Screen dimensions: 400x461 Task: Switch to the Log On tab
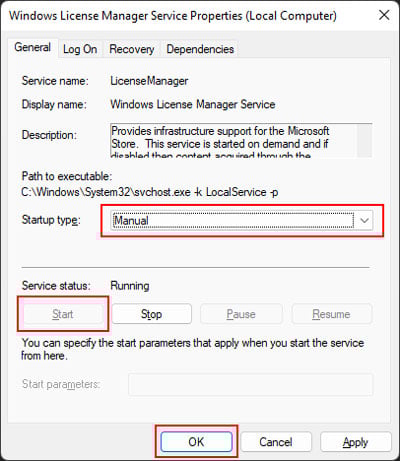pyautogui.click(x=80, y=49)
